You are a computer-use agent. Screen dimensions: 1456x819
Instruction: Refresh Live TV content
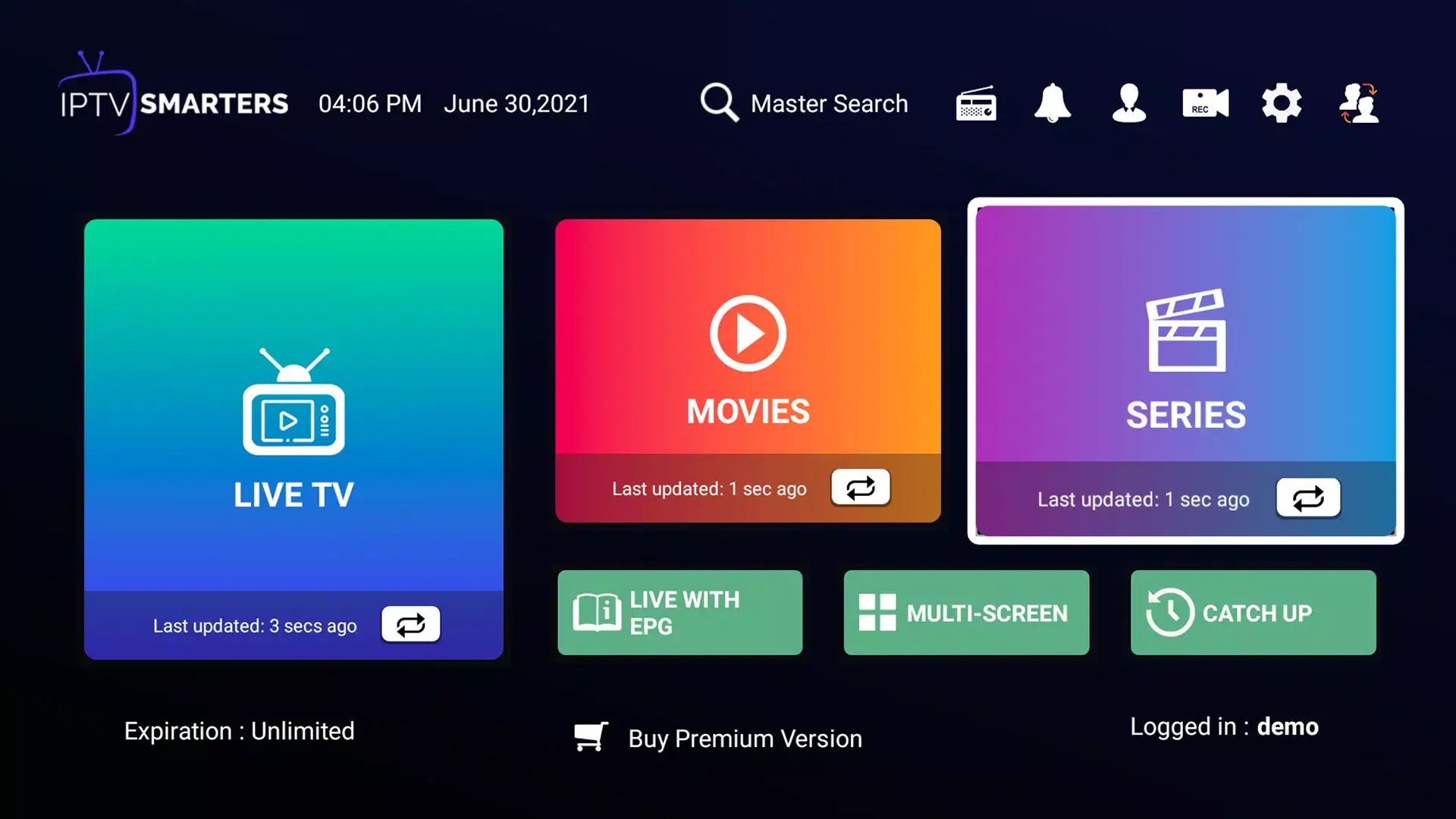click(411, 624)
